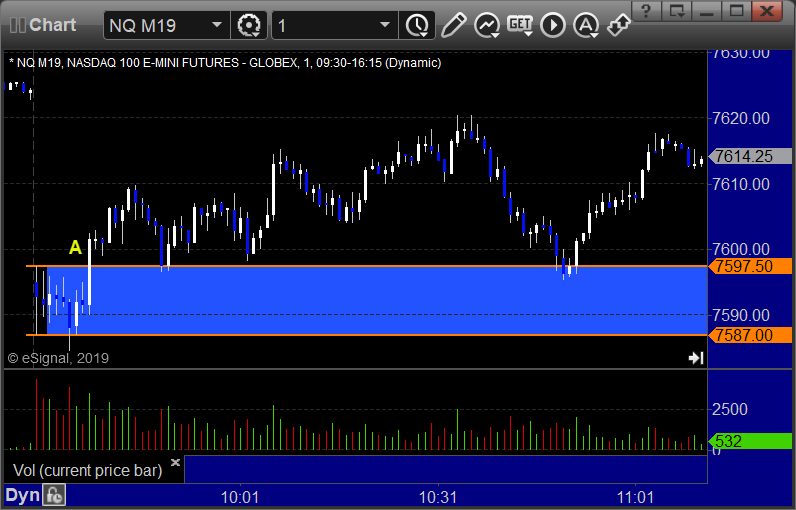The image size is (796, 510).
Task: Close the chart window
Action: (x=767, y=11)
